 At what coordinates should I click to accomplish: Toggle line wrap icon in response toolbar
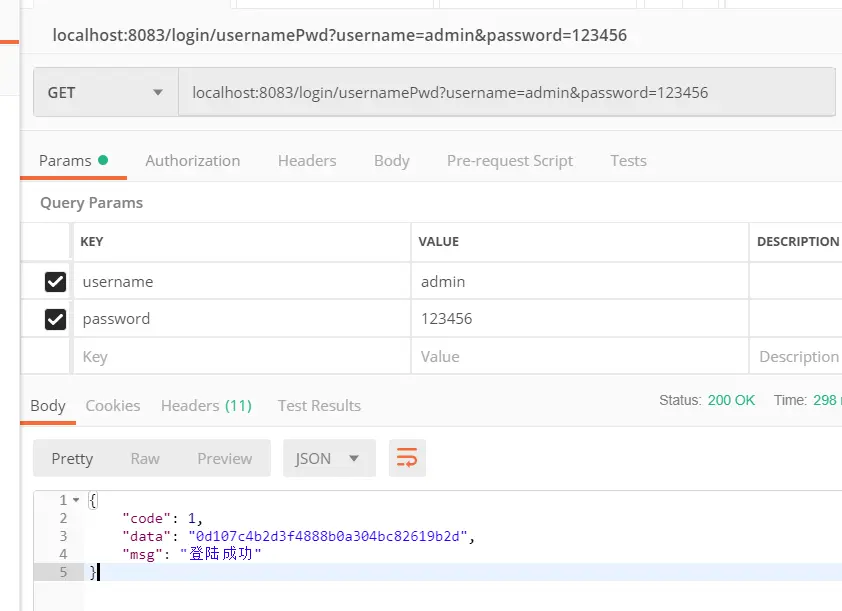(407, 458)
